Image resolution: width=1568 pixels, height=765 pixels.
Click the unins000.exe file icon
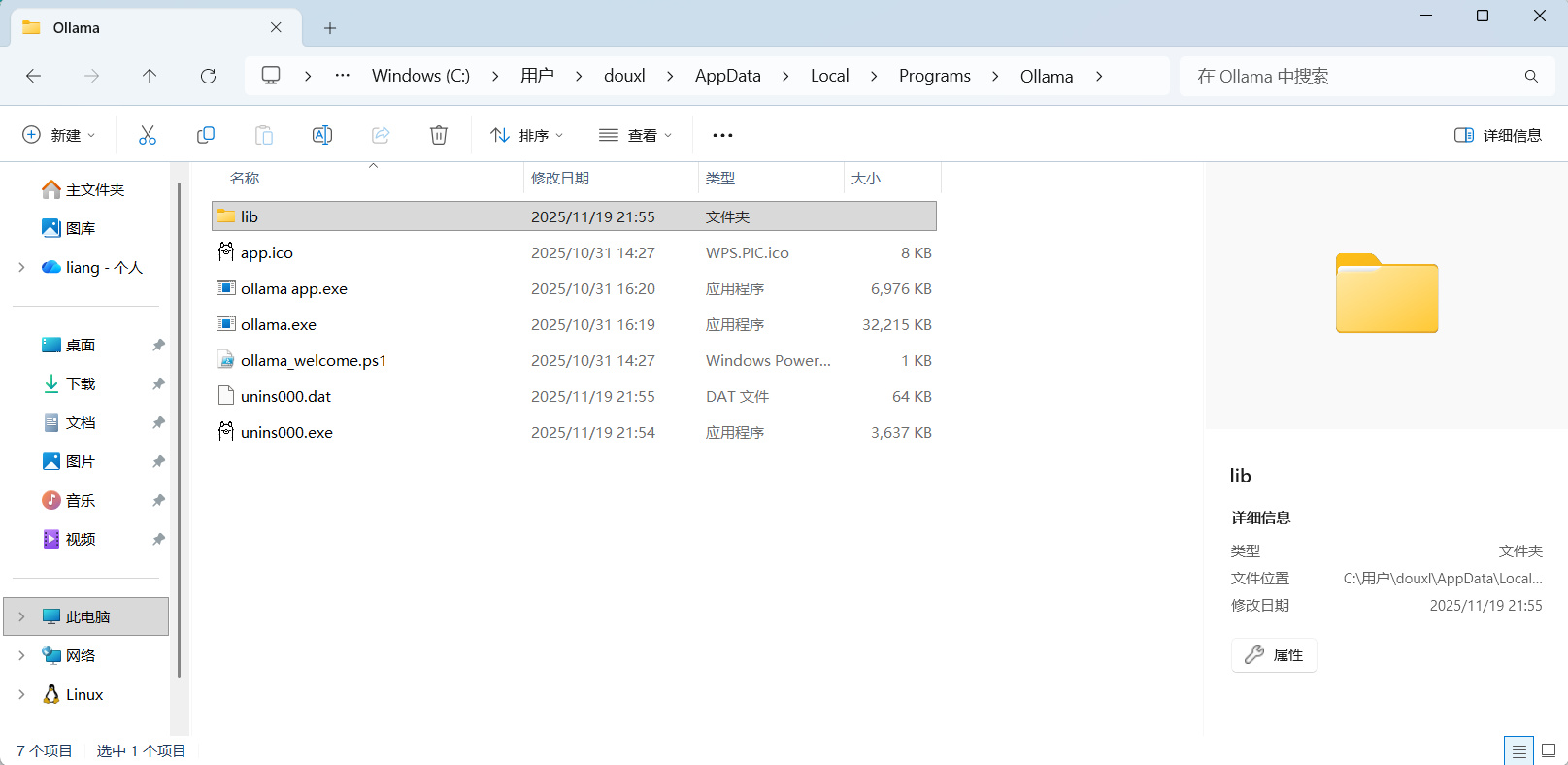226,432
